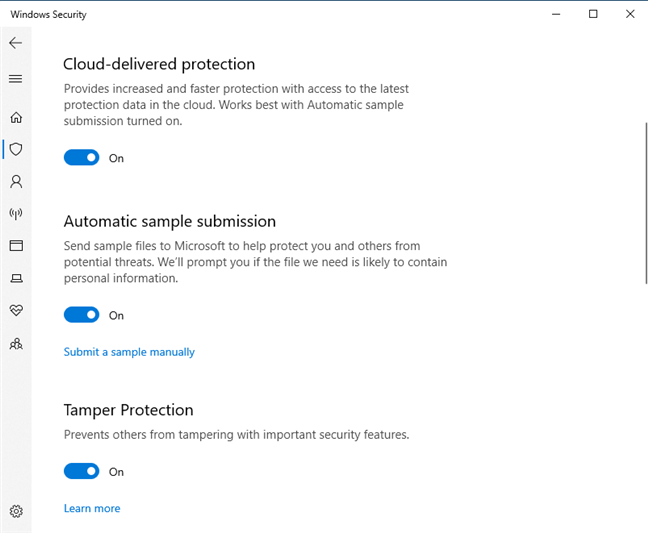648x533 pixels.
Task: Go to the Home section
Action: (15, 117)
